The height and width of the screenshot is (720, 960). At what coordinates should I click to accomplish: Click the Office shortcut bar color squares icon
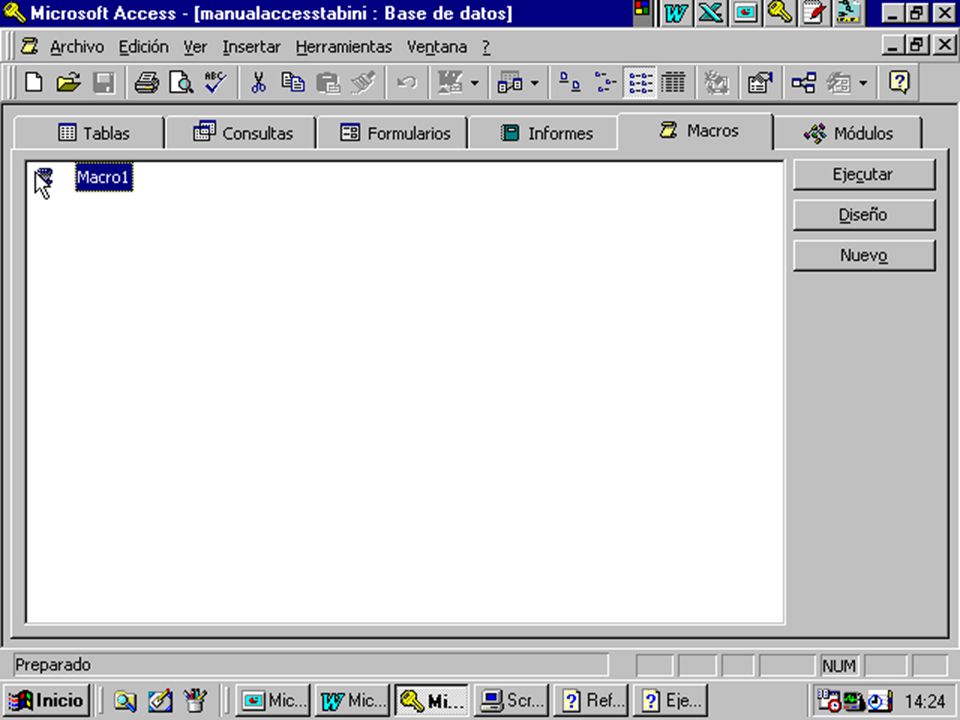coord(642,9)
